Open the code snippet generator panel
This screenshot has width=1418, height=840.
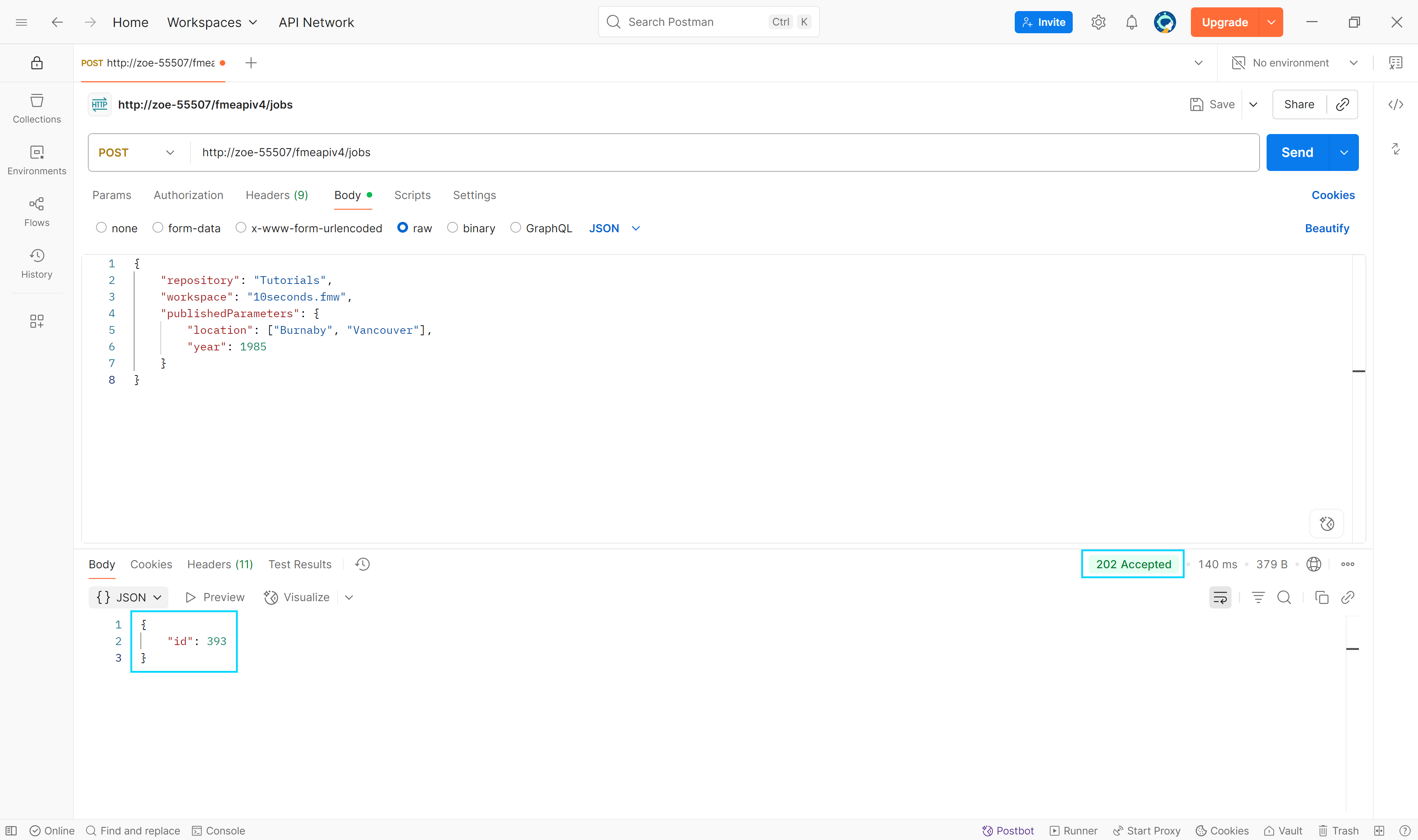[x=1396, y=104]
